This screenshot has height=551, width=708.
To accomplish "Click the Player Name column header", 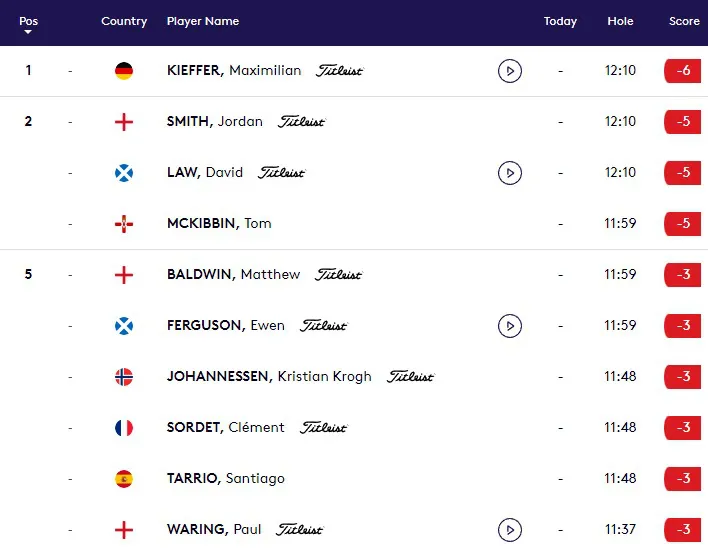I will (203, 21).
